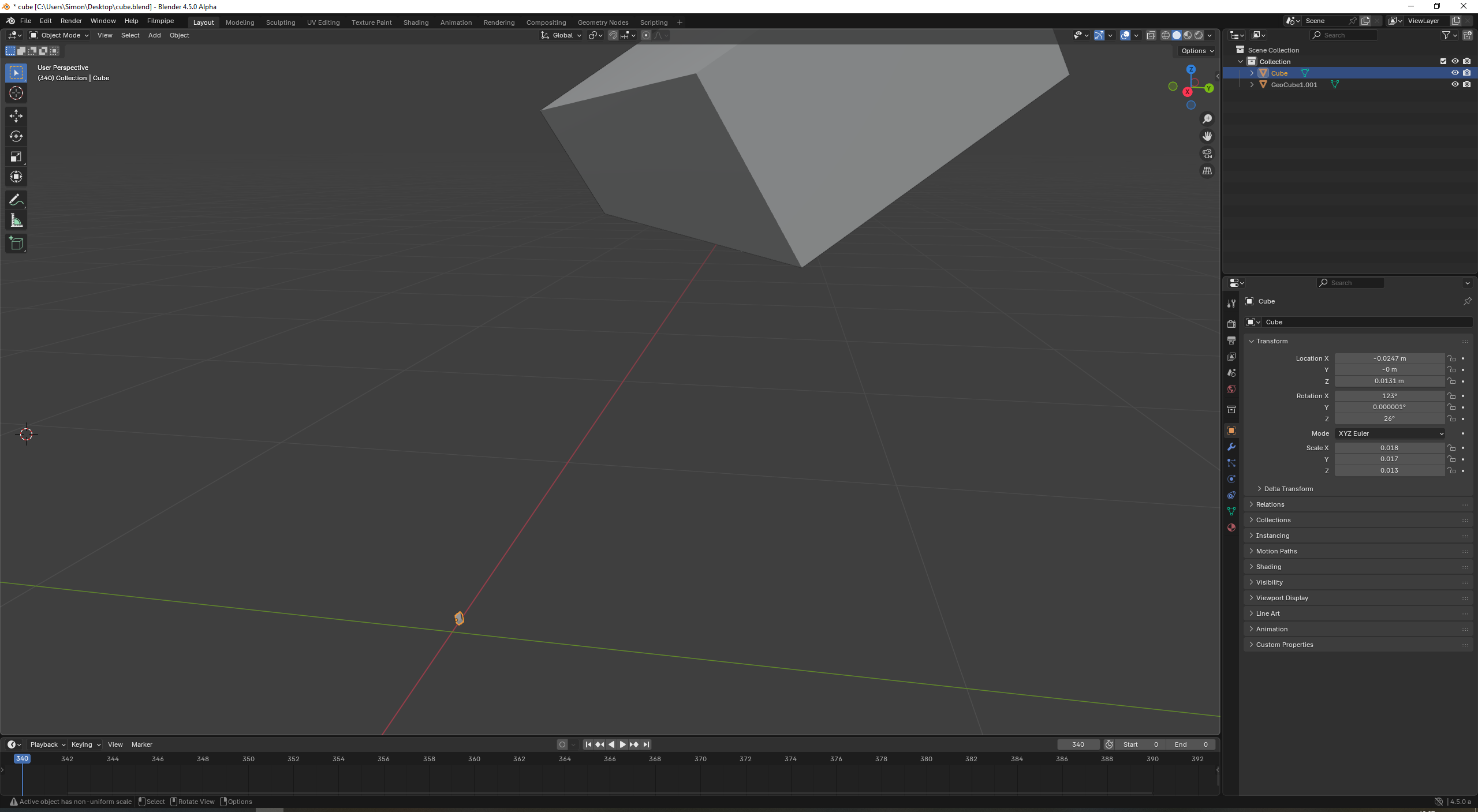Click the pan view hand icon
The height and width of the screenshot is (812, 1478).
[1207, 136]
